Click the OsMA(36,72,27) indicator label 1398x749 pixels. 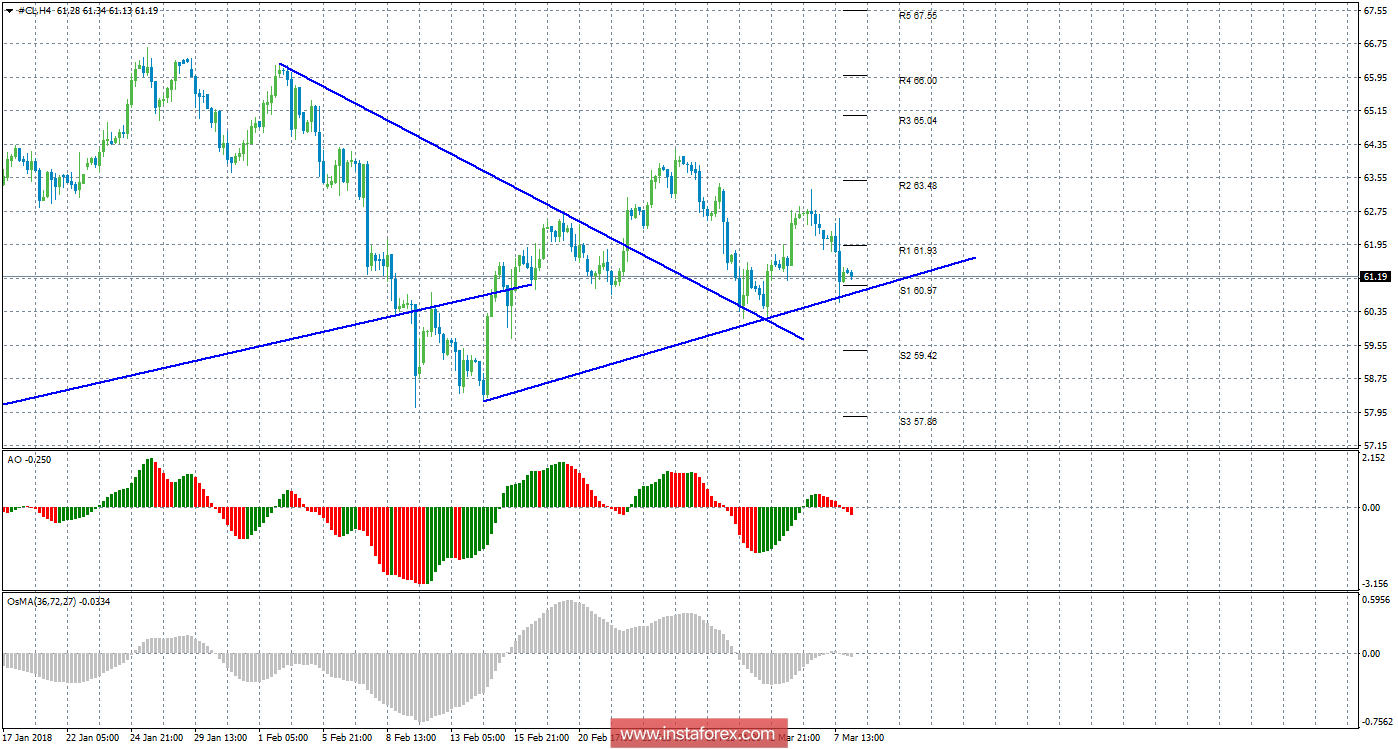pyautogui.click(x=61, y=601)
